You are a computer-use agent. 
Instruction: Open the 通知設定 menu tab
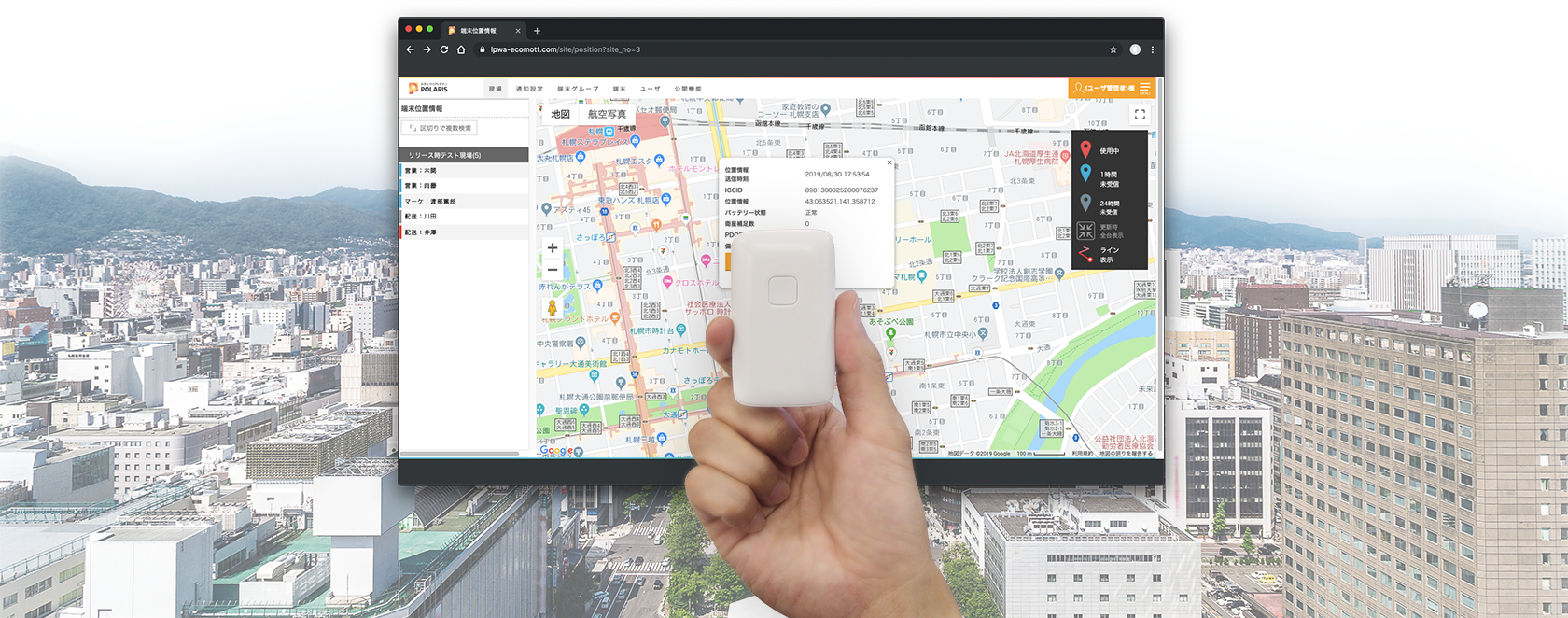pyautogui.click(x=529, y=89)
